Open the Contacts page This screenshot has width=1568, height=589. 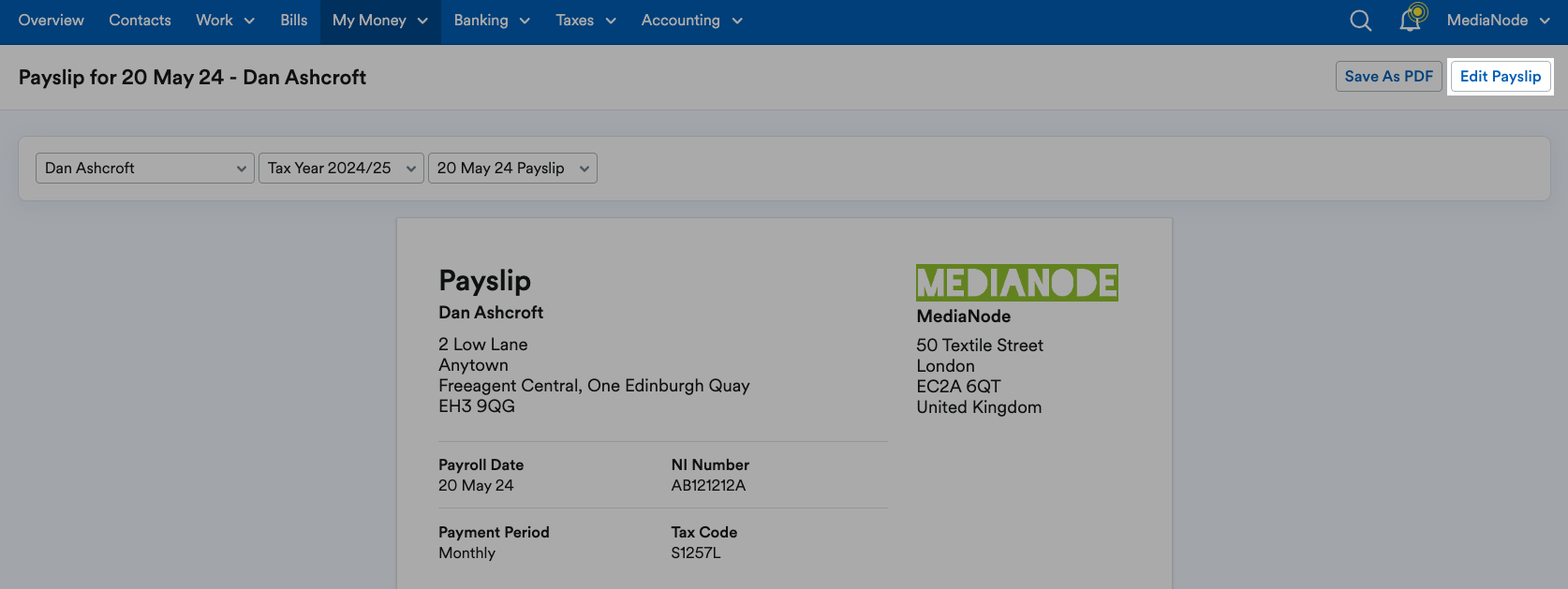click(140, 21)
